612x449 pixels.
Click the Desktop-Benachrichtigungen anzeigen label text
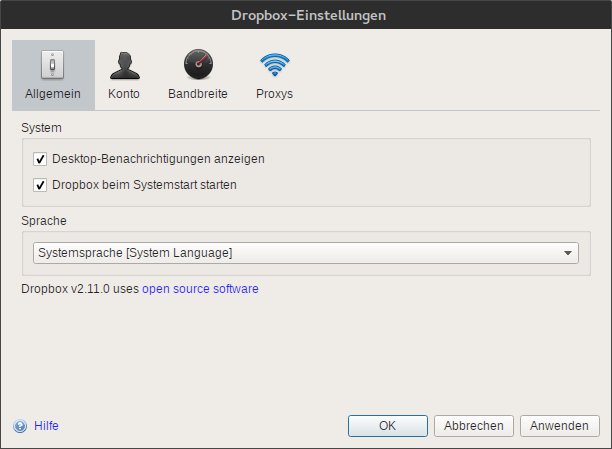[158, 158]
